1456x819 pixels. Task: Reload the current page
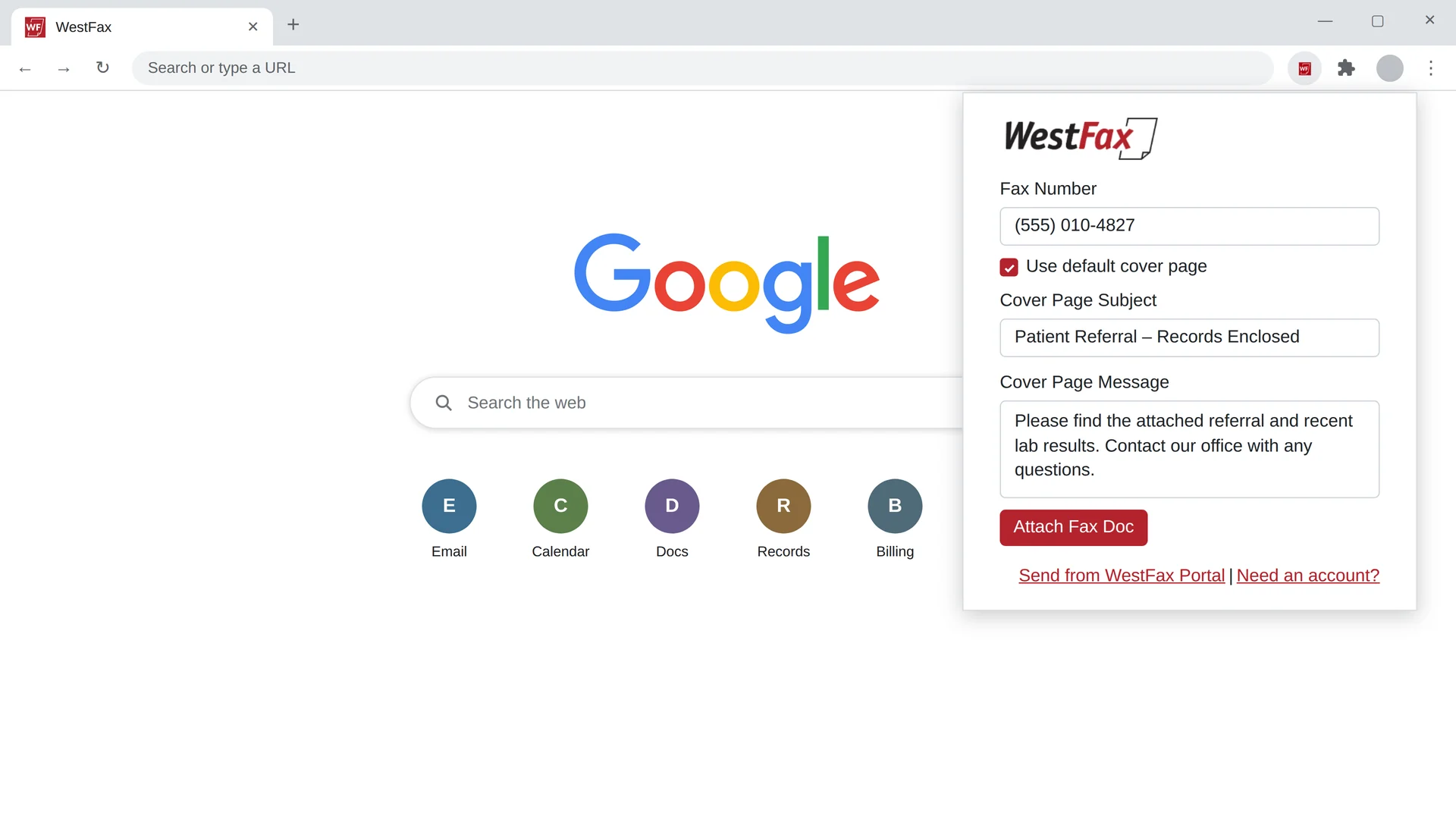point(102,68)
